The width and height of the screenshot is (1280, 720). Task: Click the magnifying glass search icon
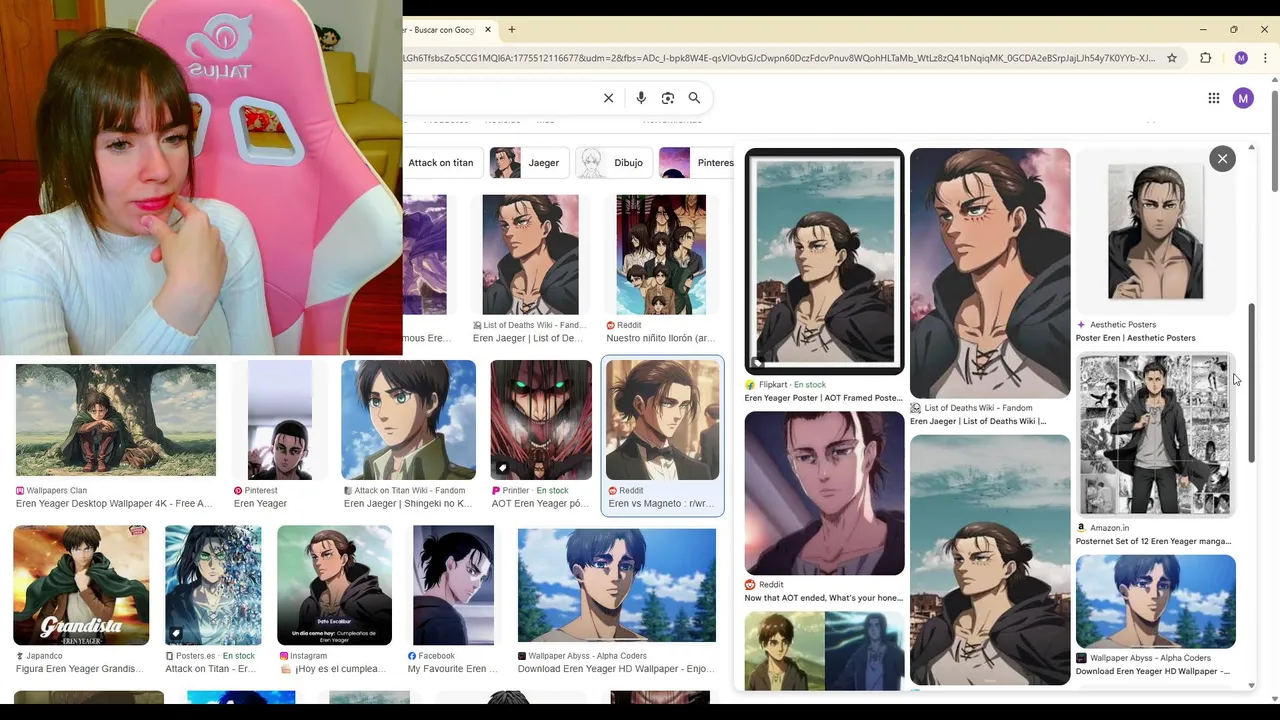(x=694, y=98)
